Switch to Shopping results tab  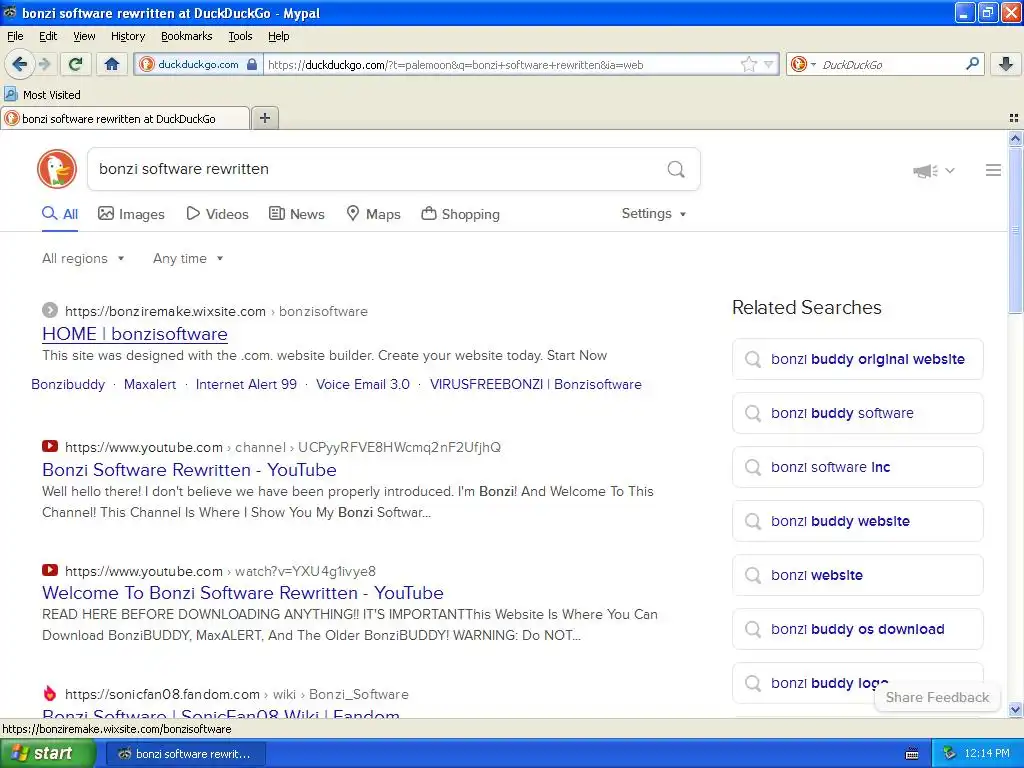pyautogui.click(x=460, y=214)
